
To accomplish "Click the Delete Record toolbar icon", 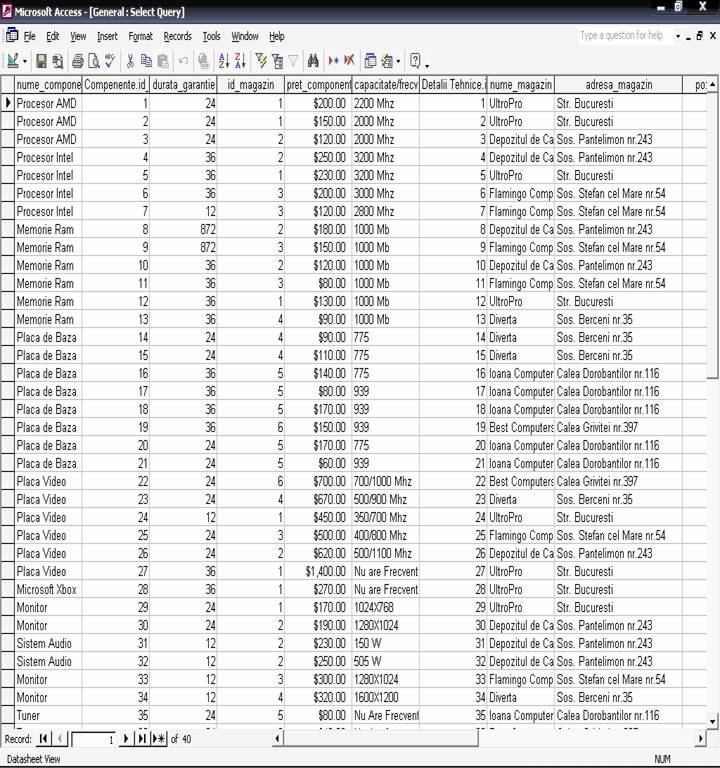I will tap(349, 61).
